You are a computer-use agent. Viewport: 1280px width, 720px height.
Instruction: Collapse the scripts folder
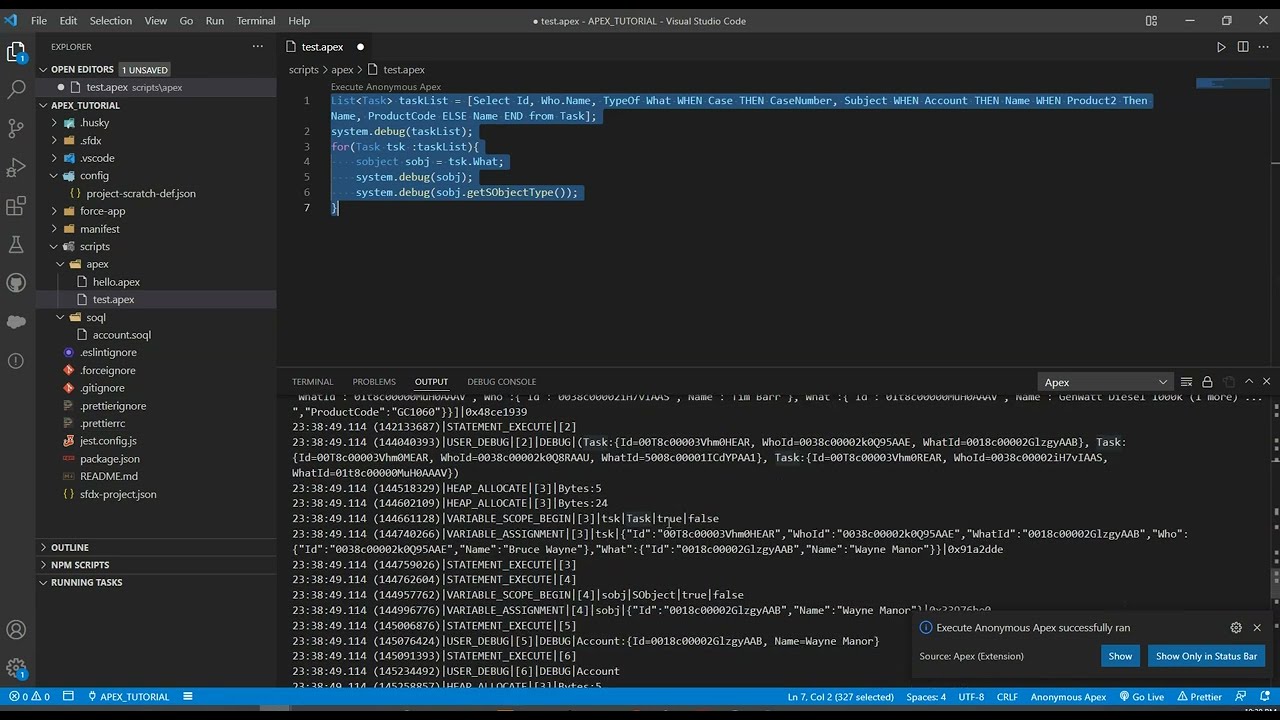(156, 247)
